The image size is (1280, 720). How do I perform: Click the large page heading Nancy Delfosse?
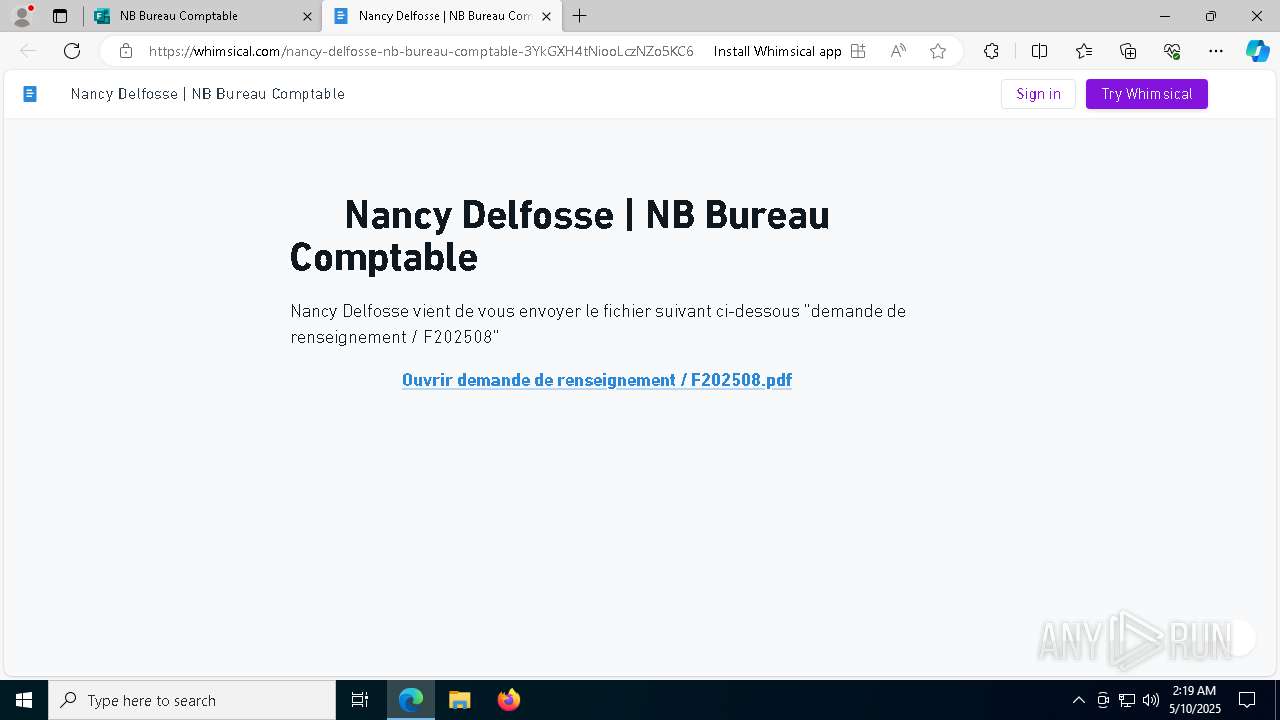(x=560, y=236)
